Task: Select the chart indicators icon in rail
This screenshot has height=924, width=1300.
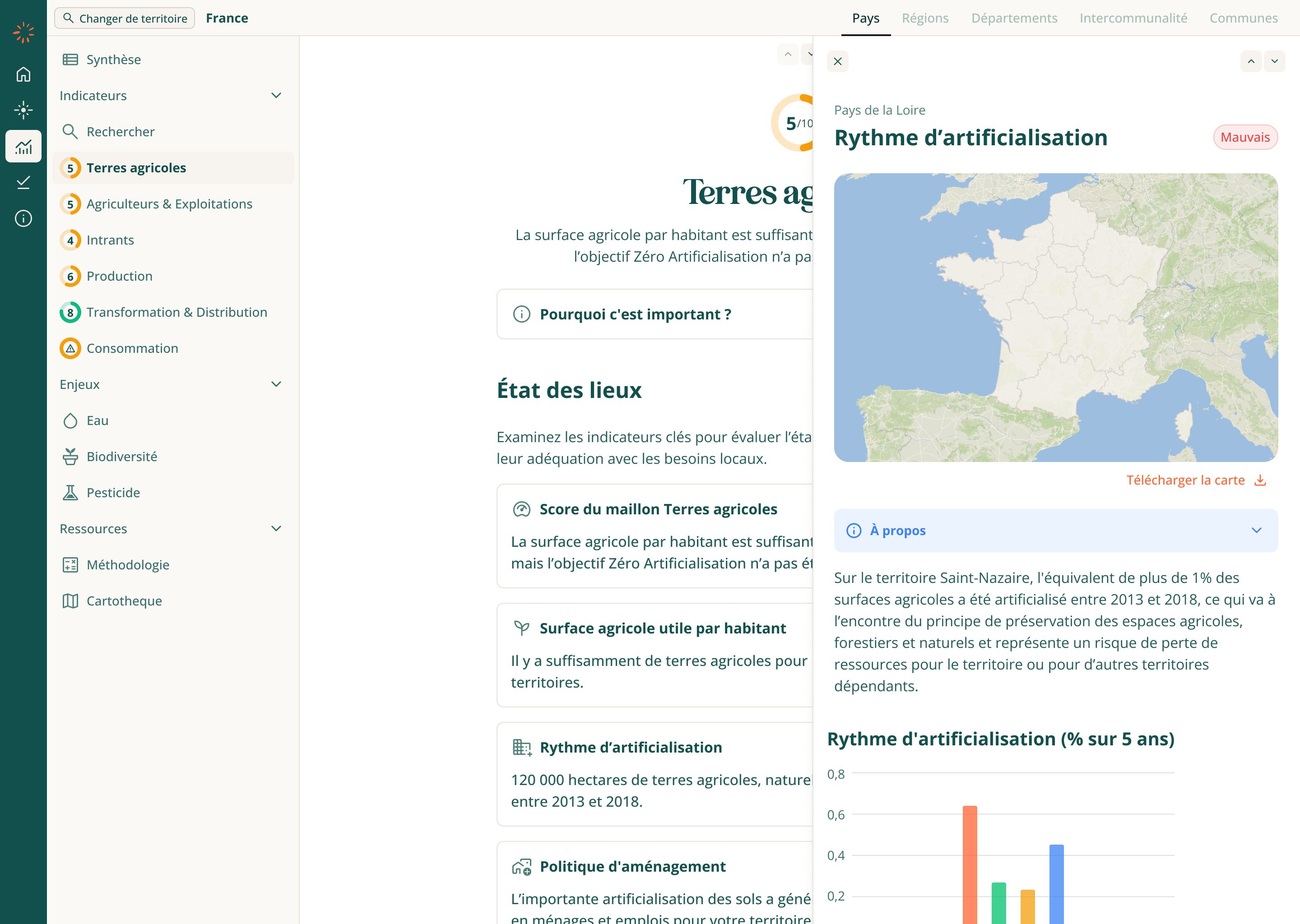Action: coord(23,147)
